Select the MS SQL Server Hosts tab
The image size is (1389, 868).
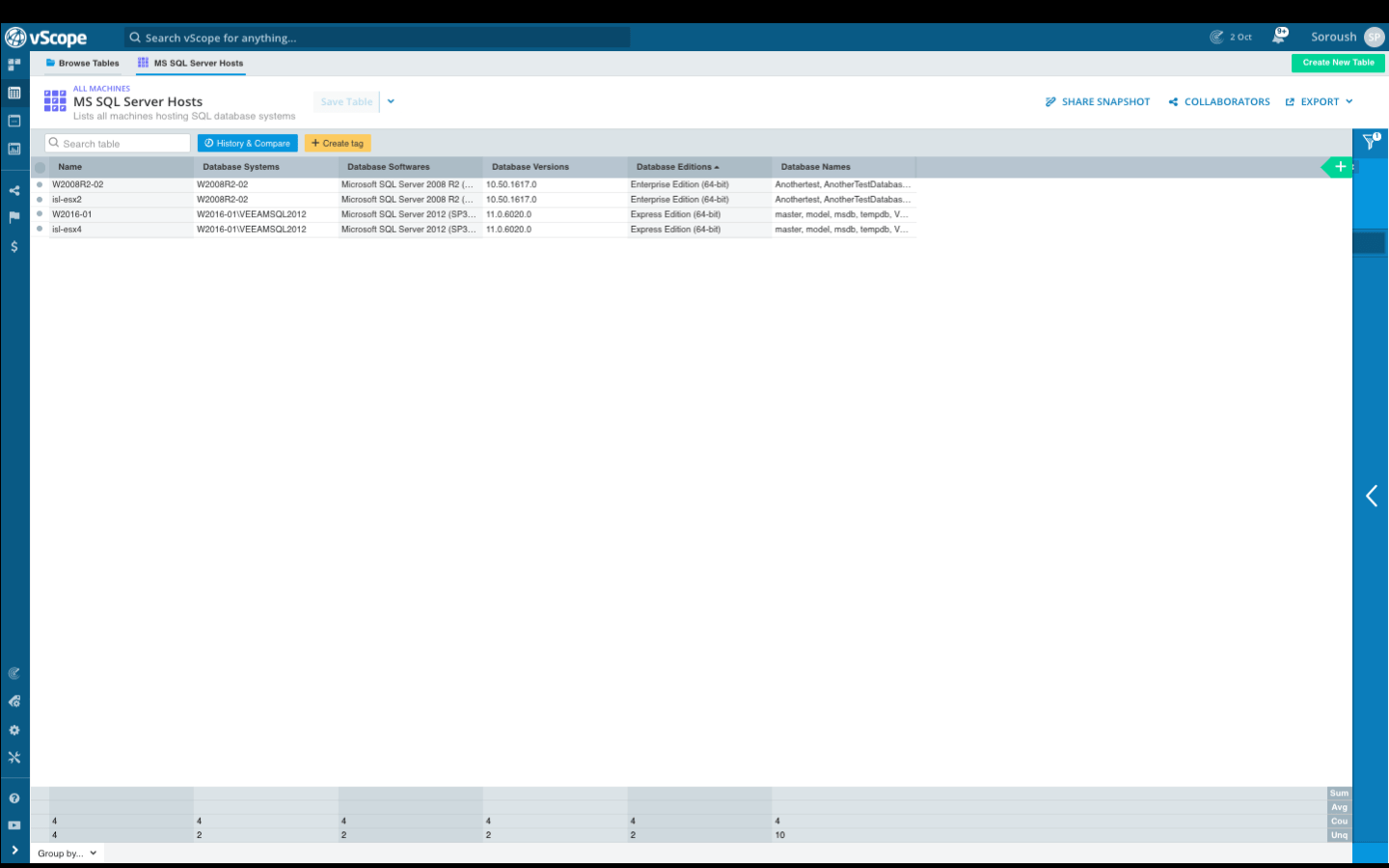(x=191, y=63)
